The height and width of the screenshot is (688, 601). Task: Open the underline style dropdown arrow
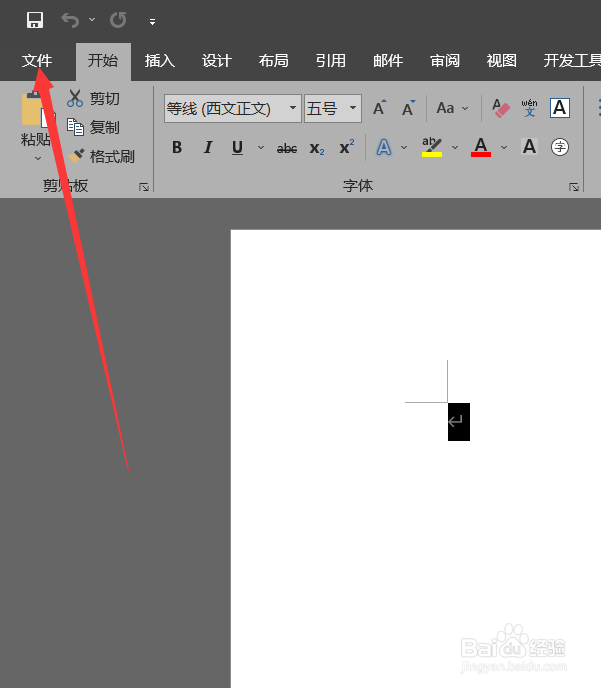coord(261,147)
